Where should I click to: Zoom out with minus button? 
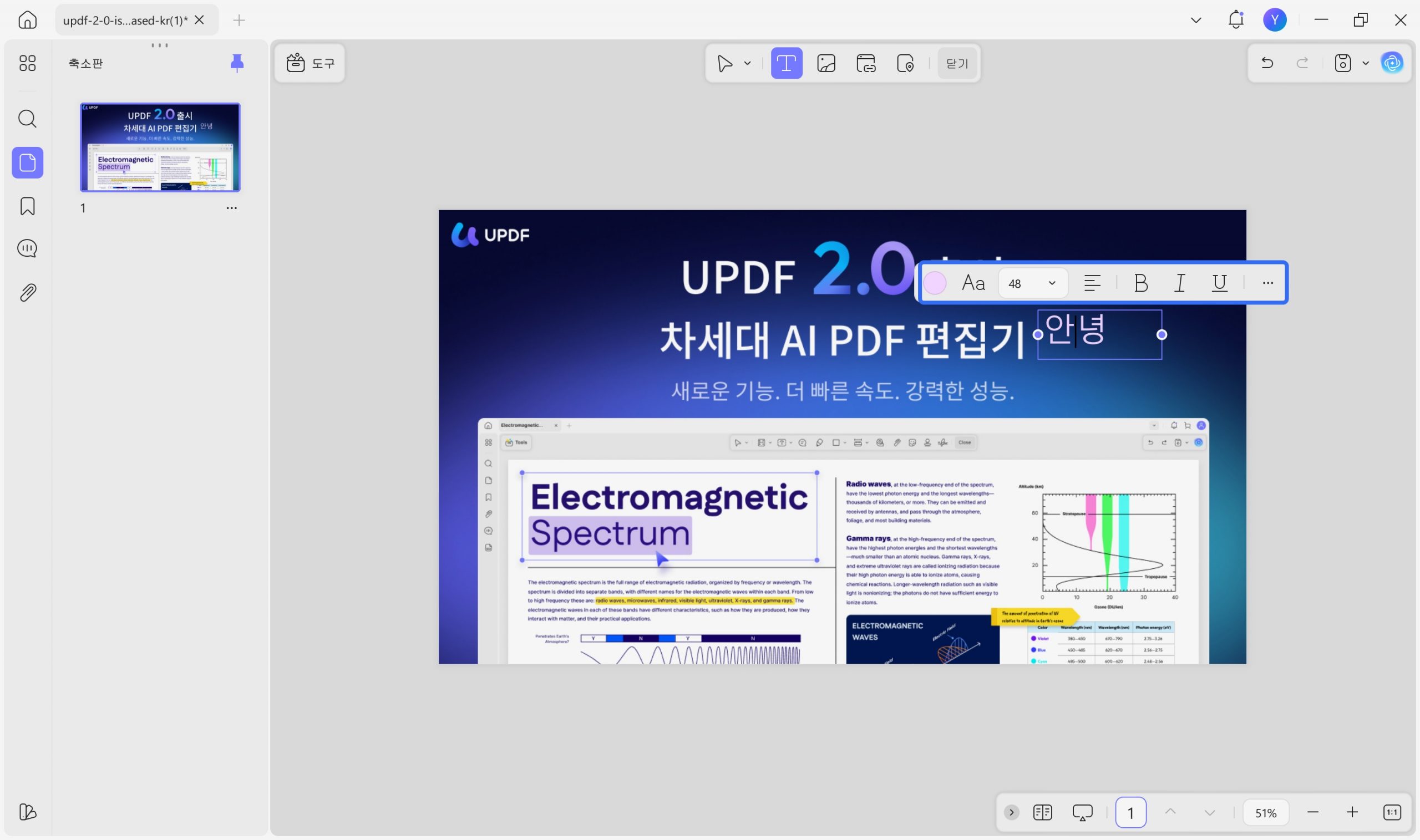point(1313,813)
